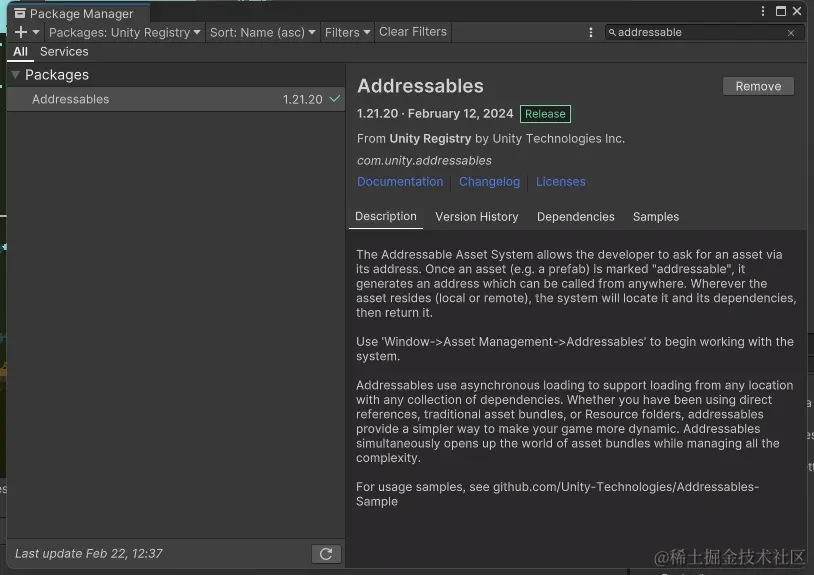This screenshot has width=814, height=575.
Task: Switch to the All tab
Action: [20, 51]
